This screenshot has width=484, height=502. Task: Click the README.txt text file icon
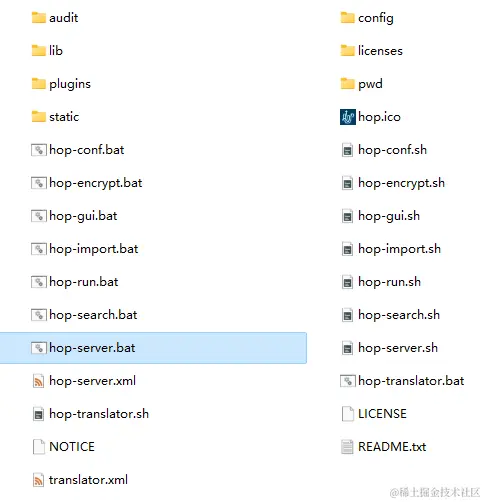click(x=347, y=447)
